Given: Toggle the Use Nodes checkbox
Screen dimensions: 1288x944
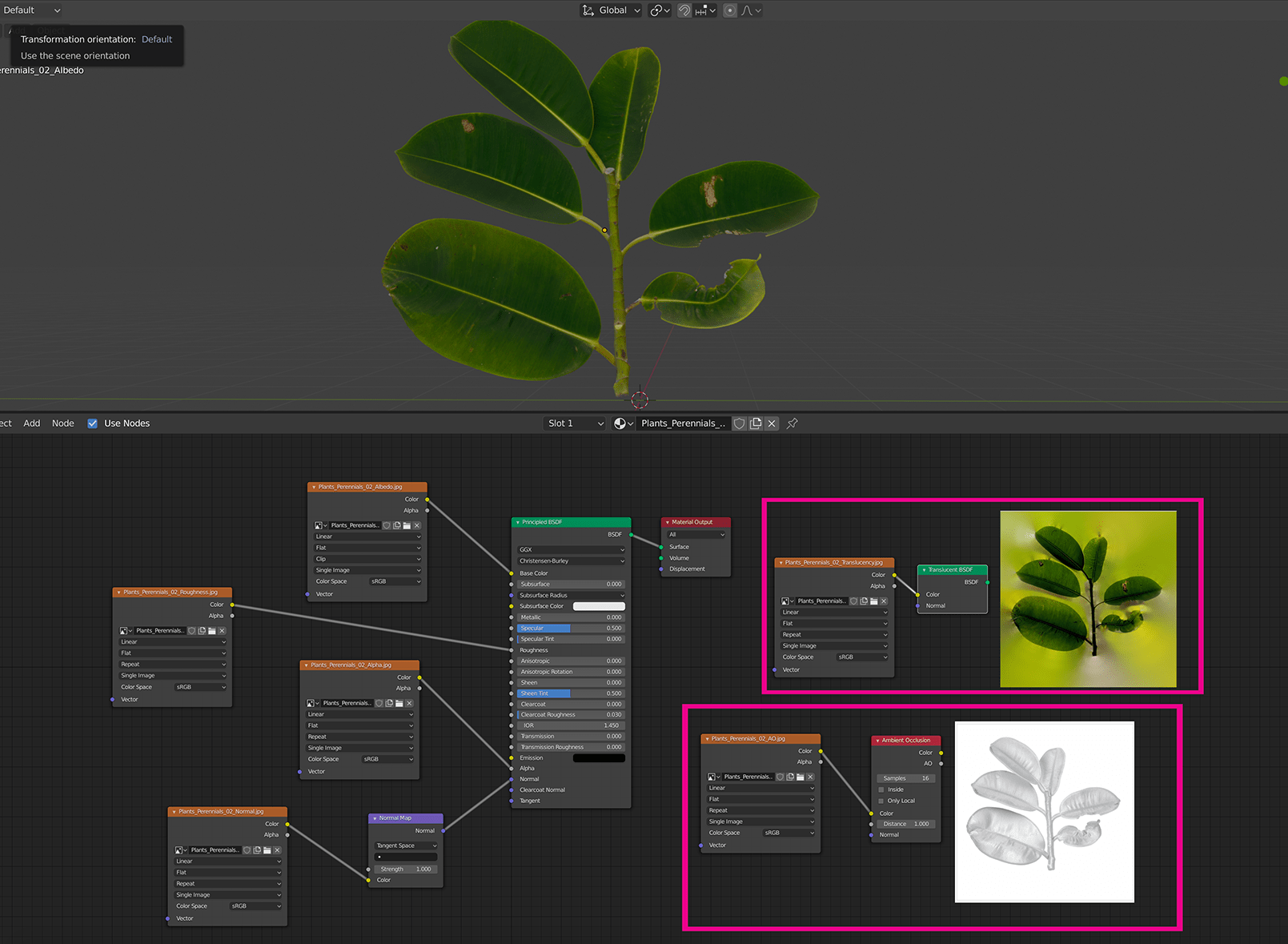Looking at the screenshot, I should [93, 424].
